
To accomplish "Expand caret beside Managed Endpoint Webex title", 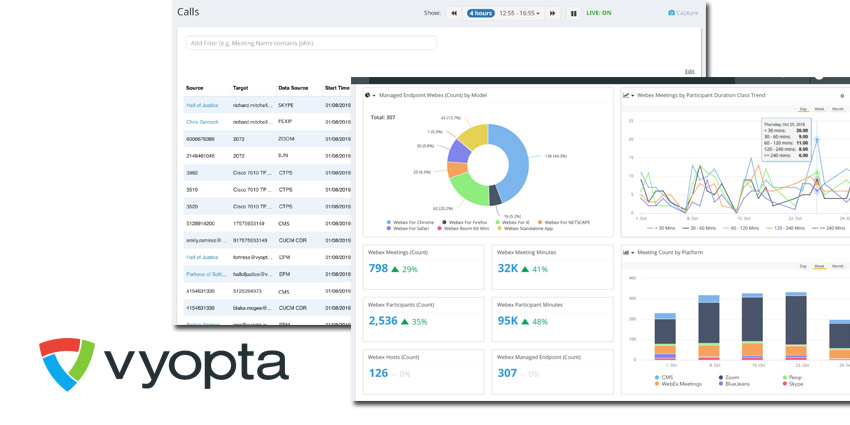I will click(x=375, y=95).
